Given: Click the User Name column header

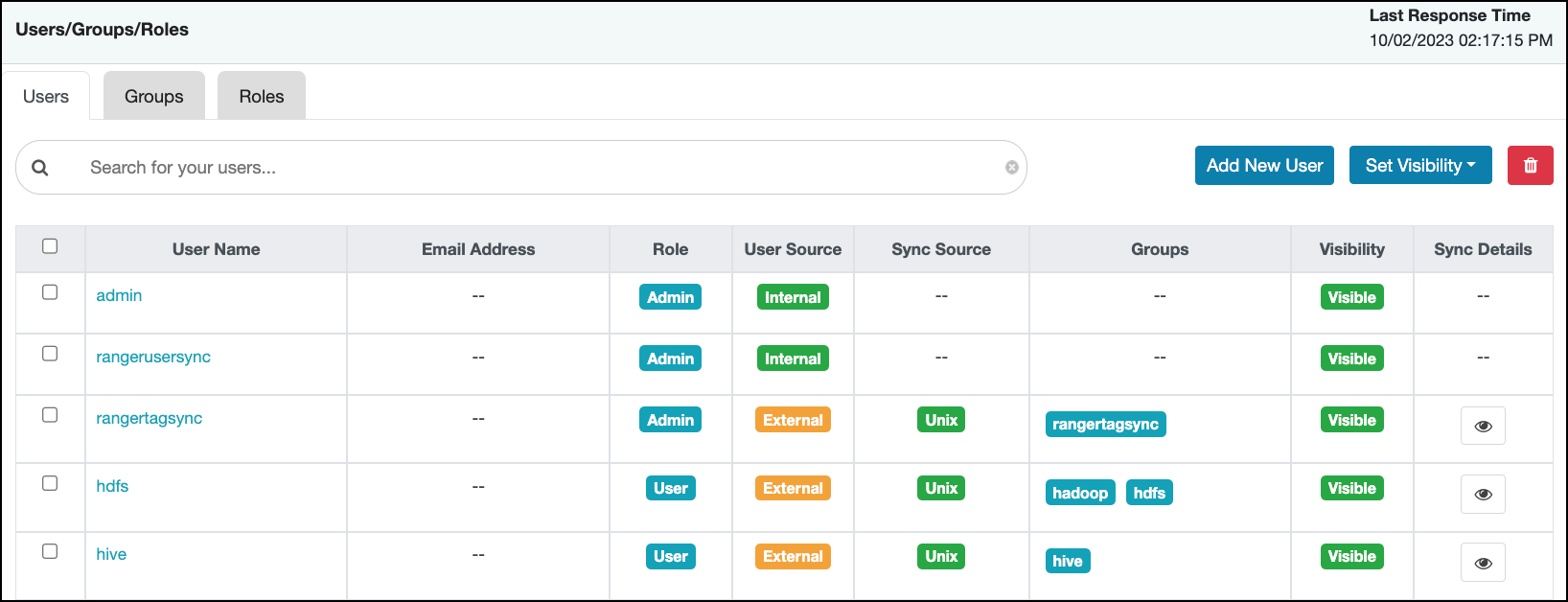Looking at the screenshot, I should 216,249.
